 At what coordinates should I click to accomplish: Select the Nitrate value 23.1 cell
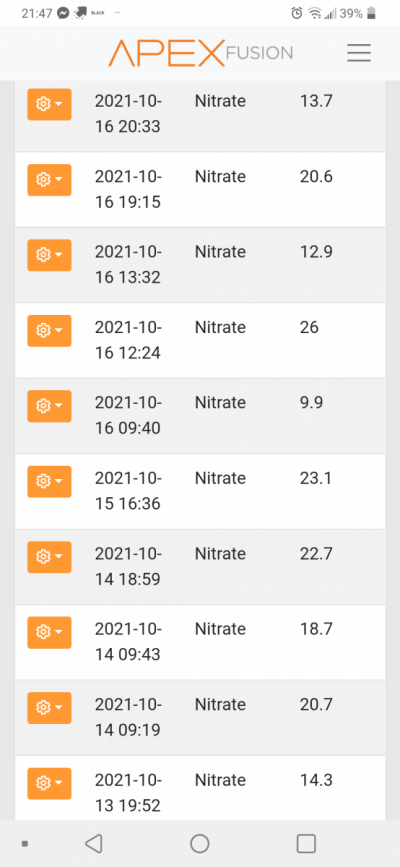[x=316, y=478]
